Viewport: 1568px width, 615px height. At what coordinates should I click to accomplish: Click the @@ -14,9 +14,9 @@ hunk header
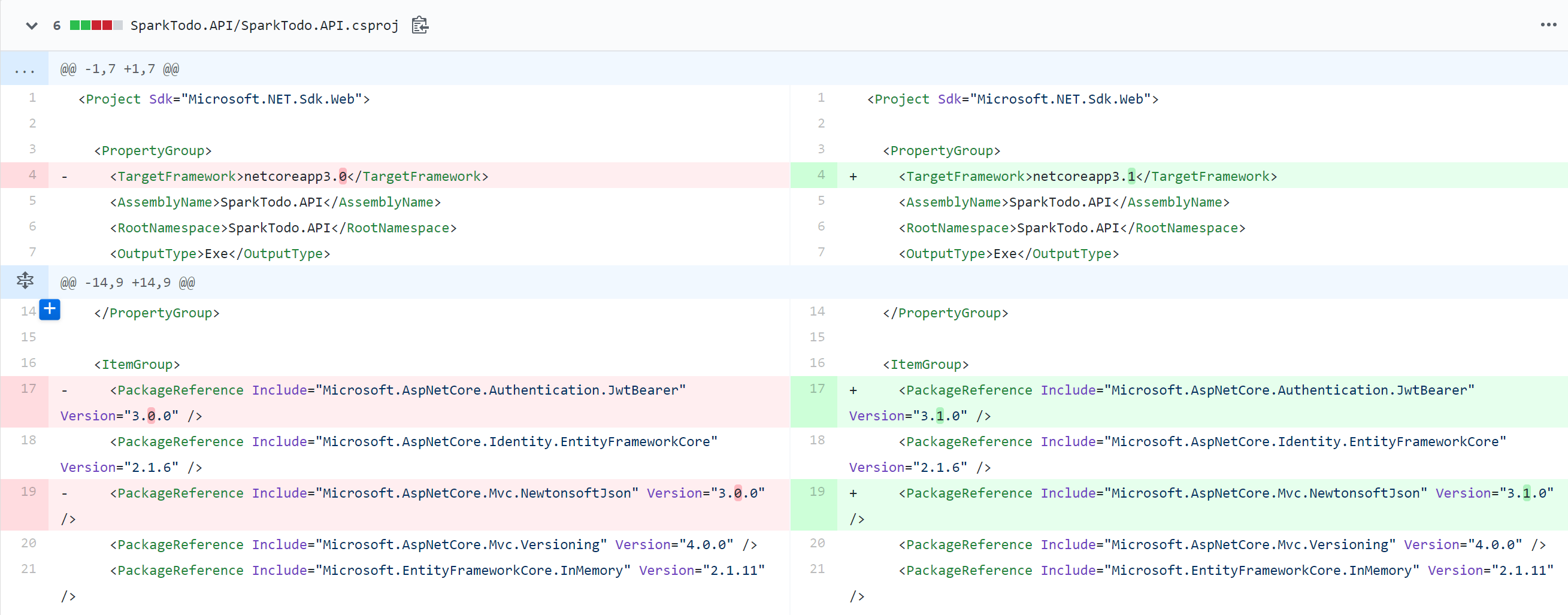(128, 282)
